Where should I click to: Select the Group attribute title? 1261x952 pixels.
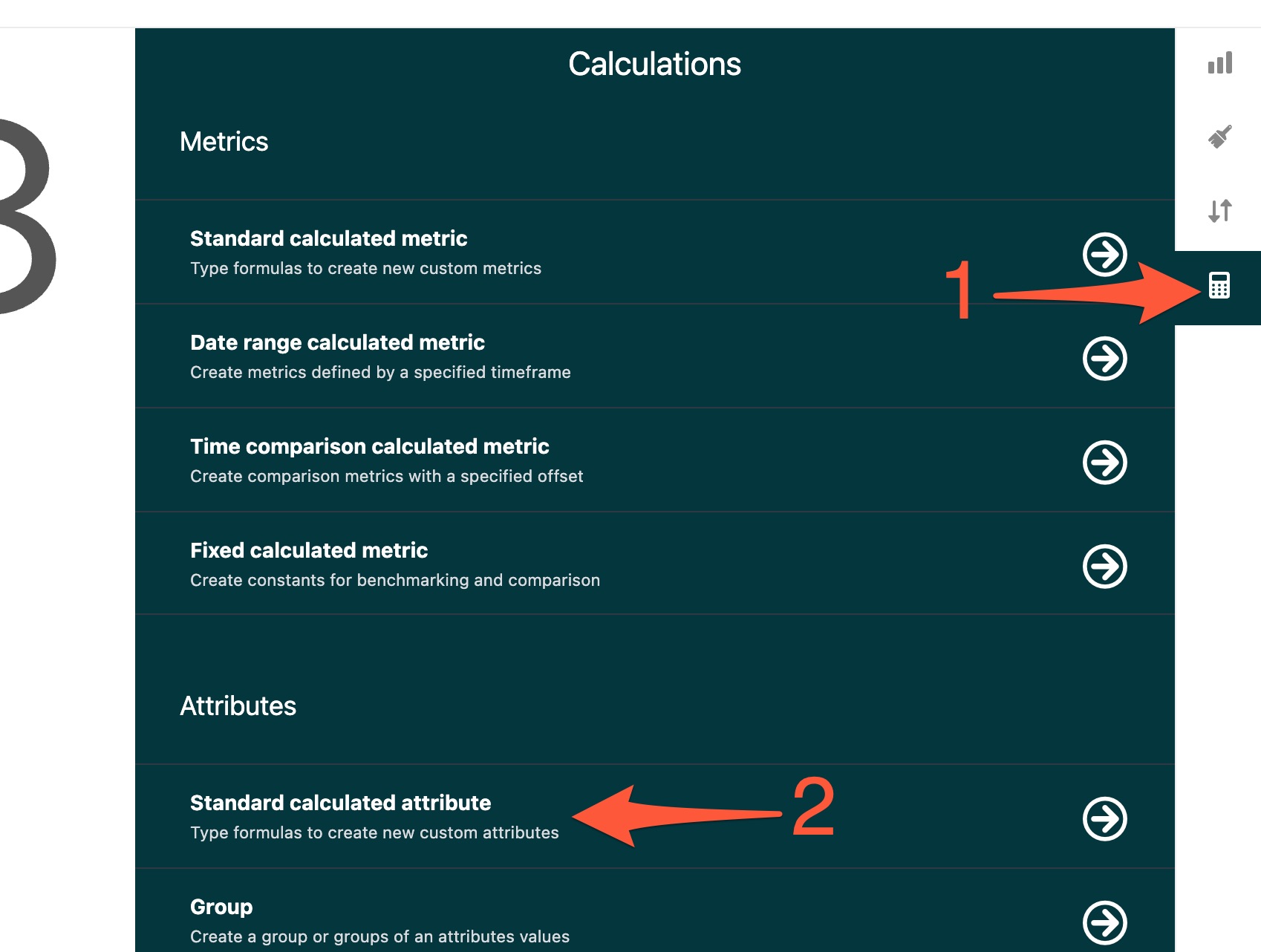221,907
